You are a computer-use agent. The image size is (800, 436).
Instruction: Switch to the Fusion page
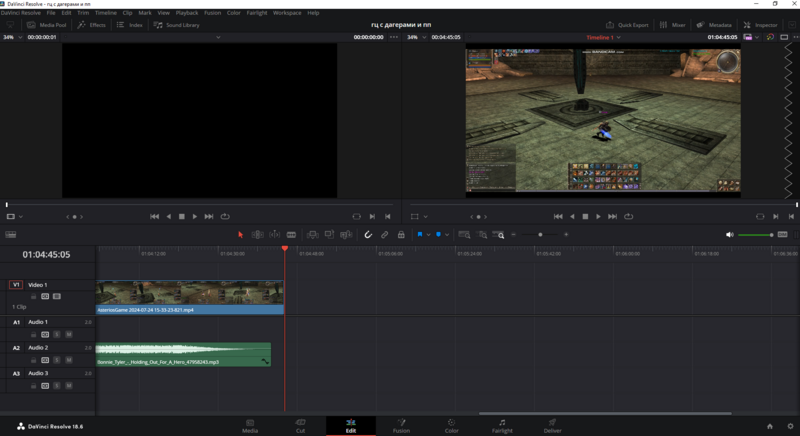pyautogui.click(x=401, y=426)
